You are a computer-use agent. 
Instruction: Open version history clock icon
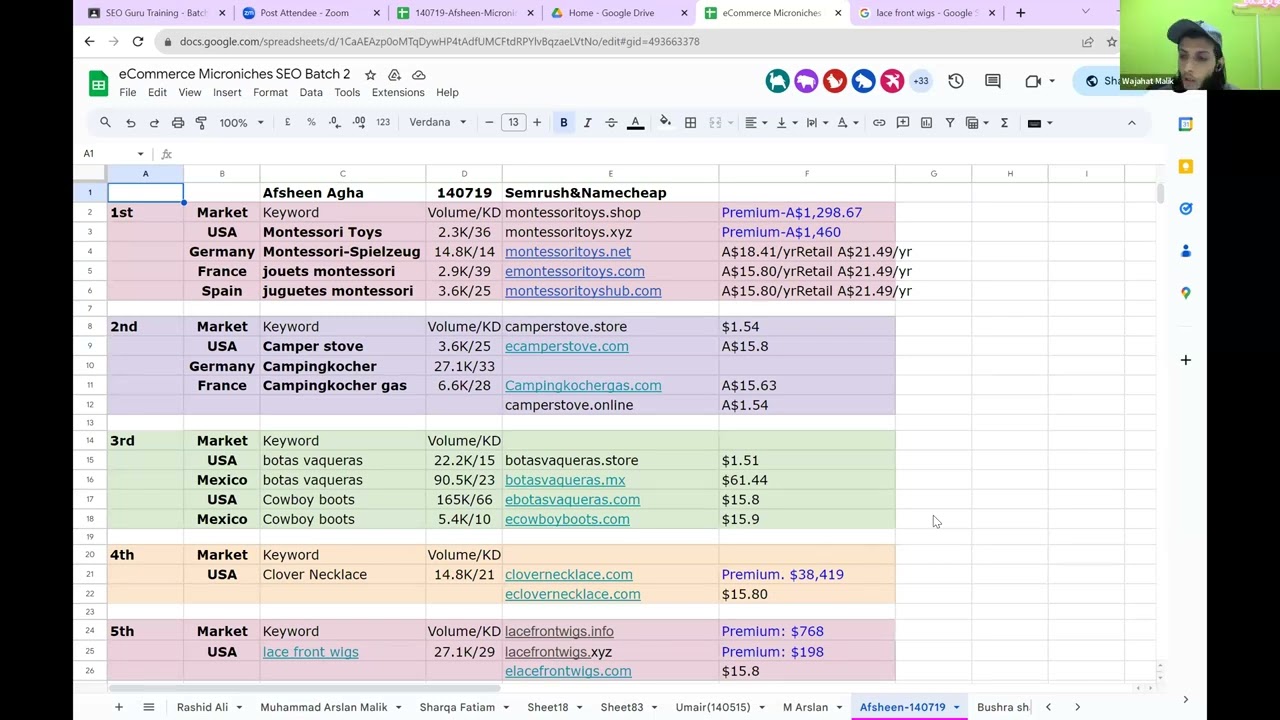(x=956, y=81)
